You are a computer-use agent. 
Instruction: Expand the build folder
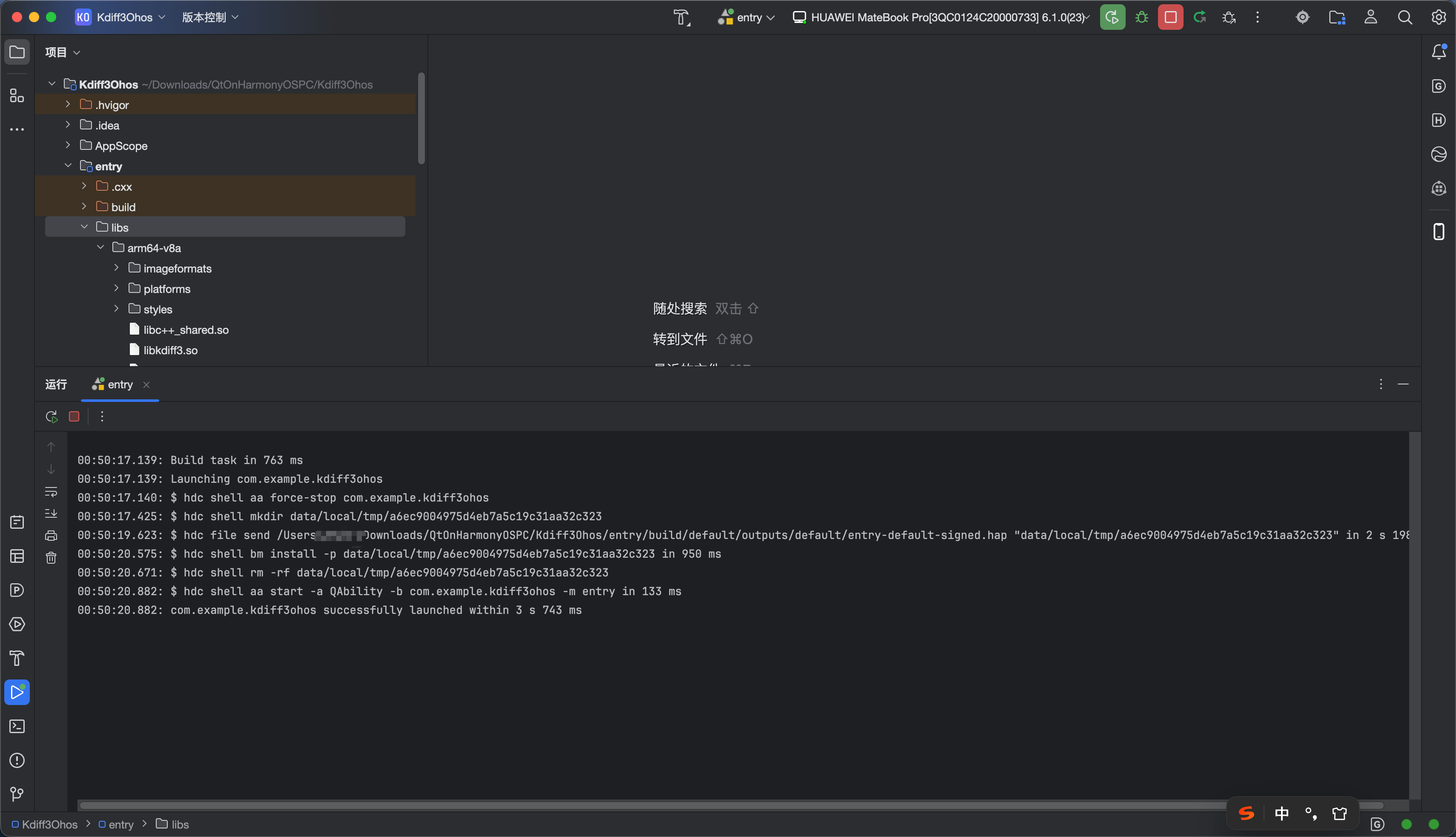pos(84,206)
